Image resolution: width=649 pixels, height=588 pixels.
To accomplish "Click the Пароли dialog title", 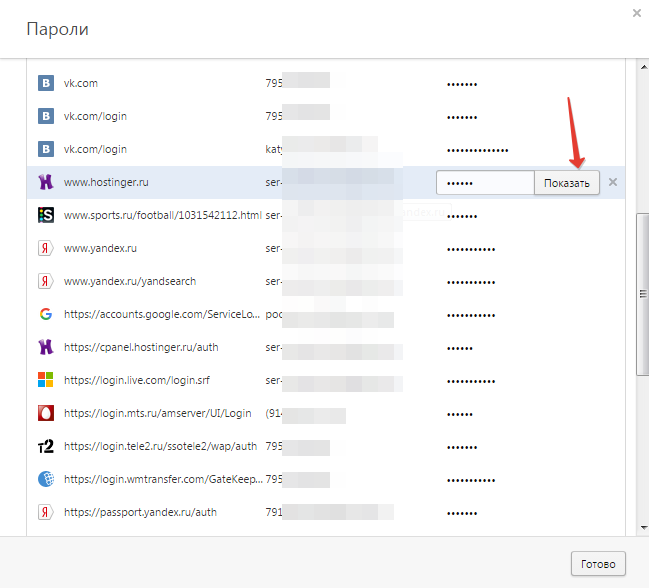I will [58, 29].
